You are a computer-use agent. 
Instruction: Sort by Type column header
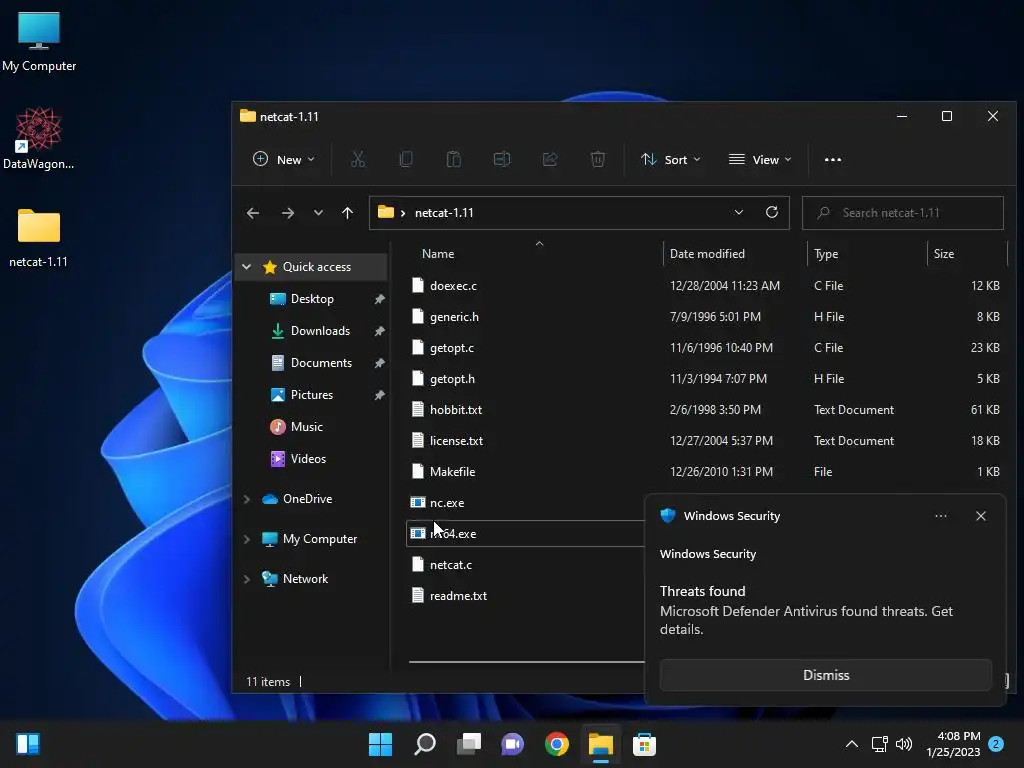pos(826,254)
